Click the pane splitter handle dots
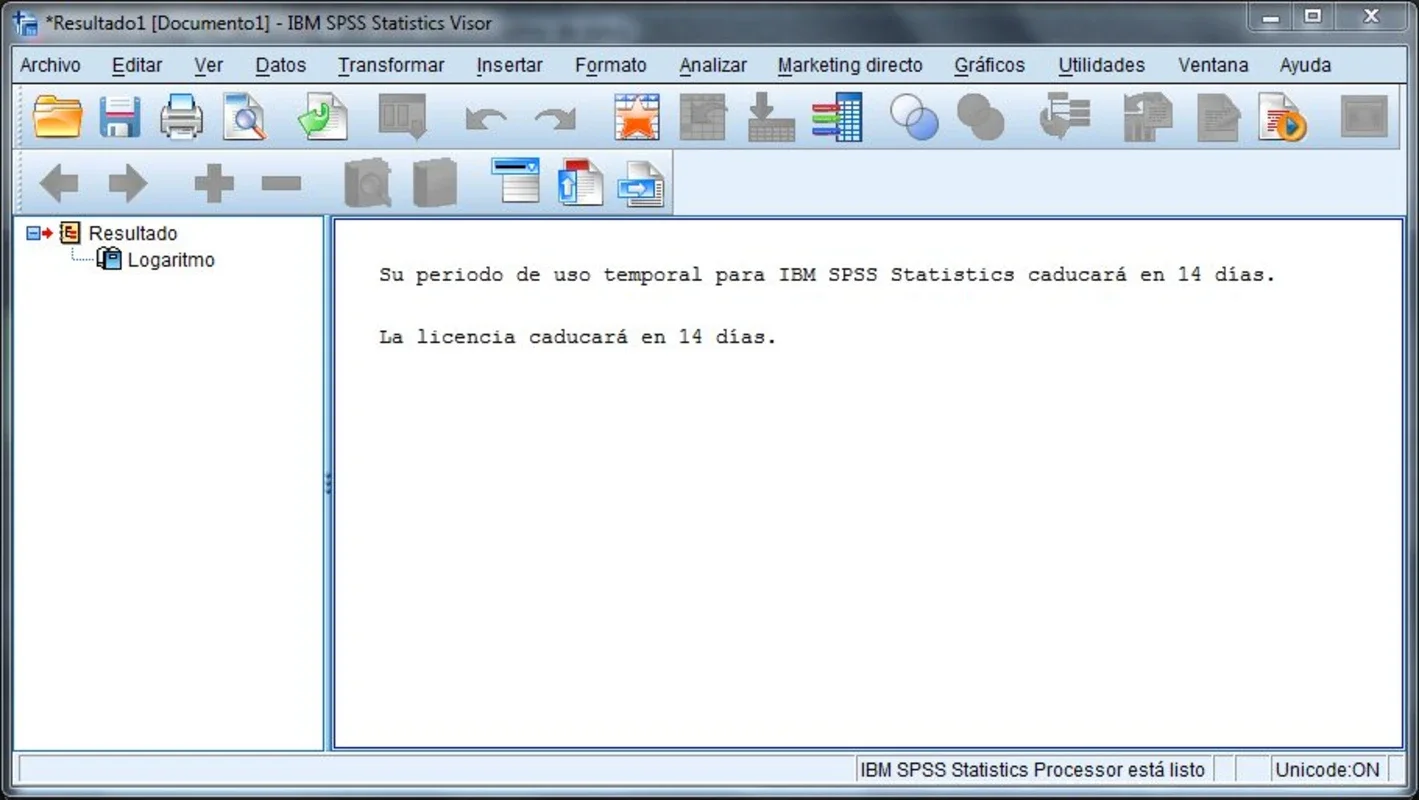This screenshot has width=1419, height=800. coord(328,485)
